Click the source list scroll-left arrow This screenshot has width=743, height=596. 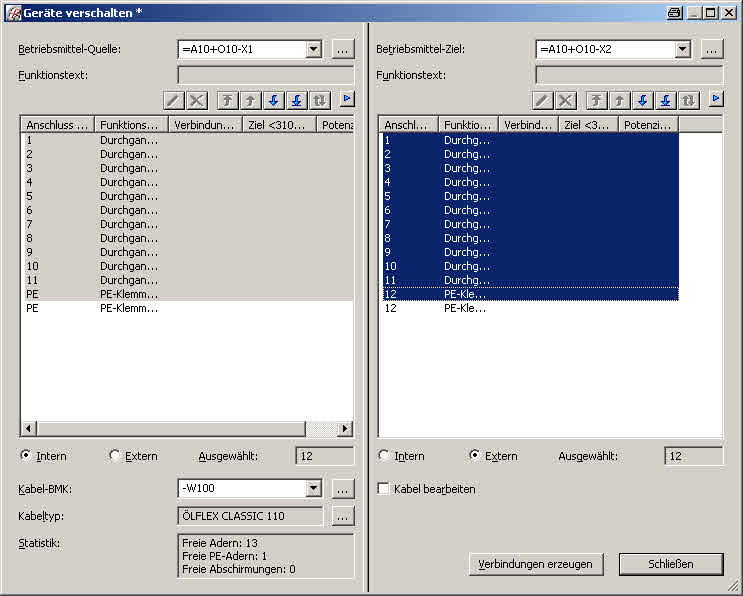tap(29, 429)
